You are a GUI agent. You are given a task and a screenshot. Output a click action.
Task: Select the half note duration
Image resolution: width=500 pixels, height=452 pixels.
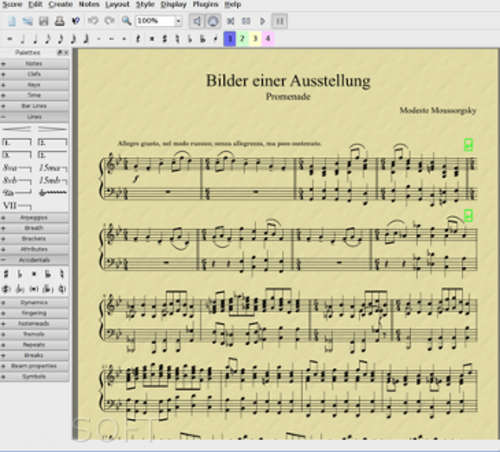pos(22,39)
